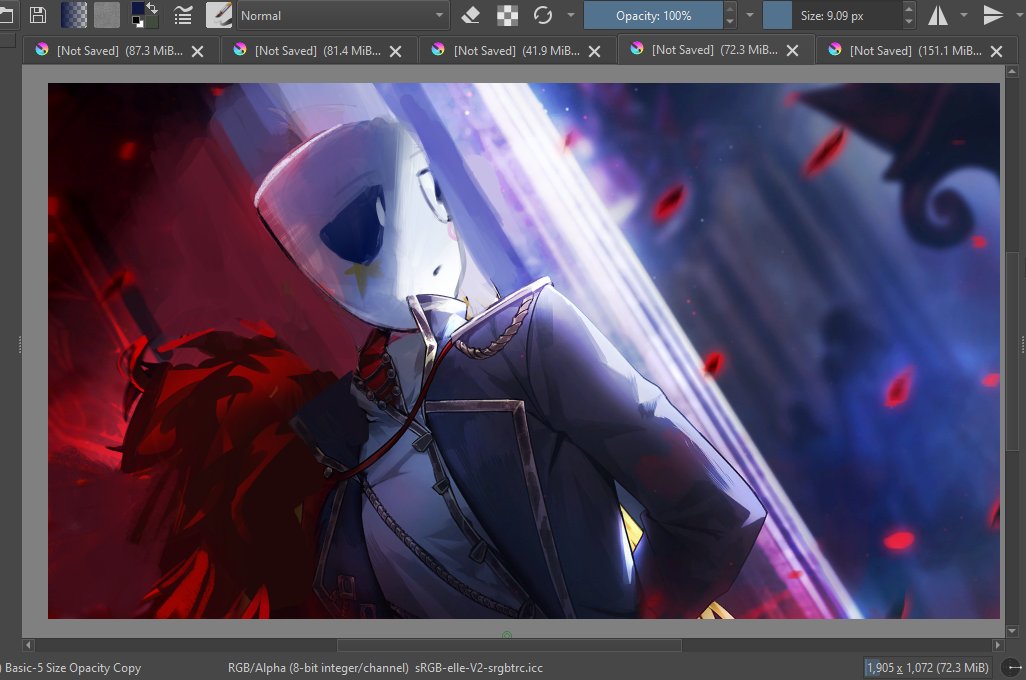
Task: Expand dropdown arrow next to reload preset
Action: click(x=571, y=14)
